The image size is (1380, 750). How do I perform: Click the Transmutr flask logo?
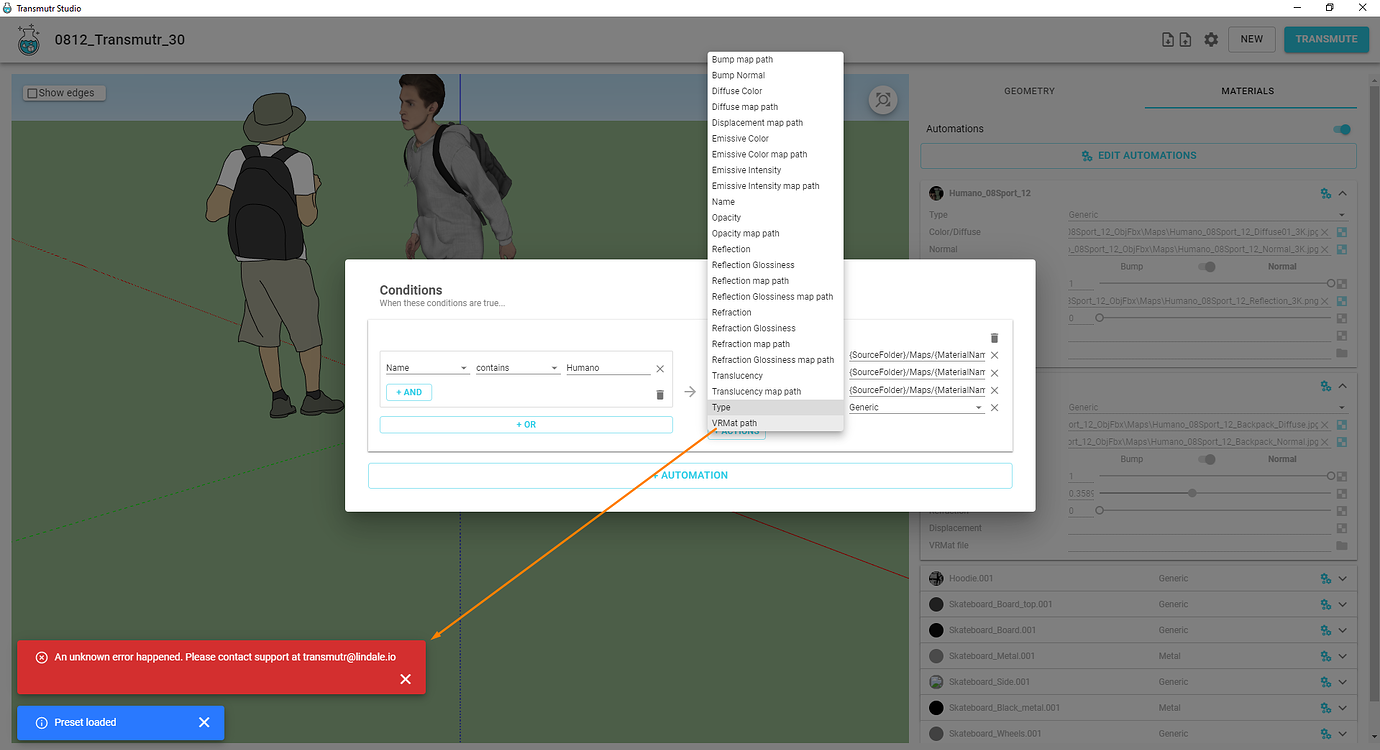coord(29,41)
